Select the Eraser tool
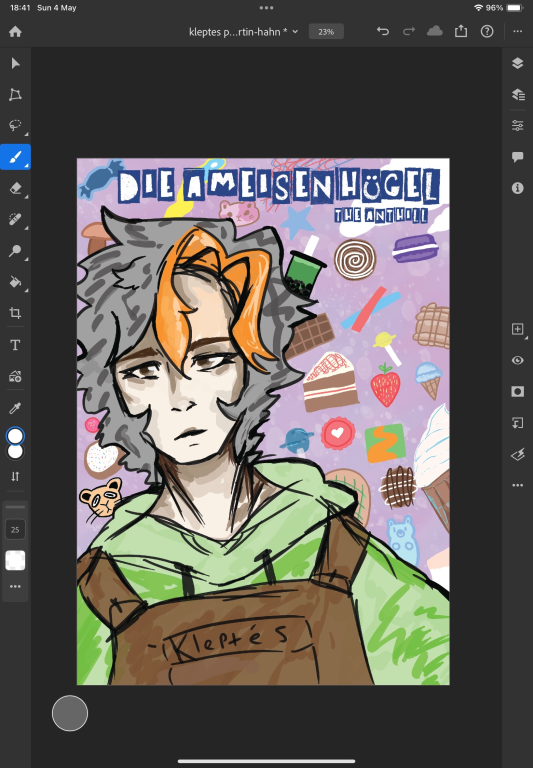Viewport: 533px width, 768px height. 15,188
